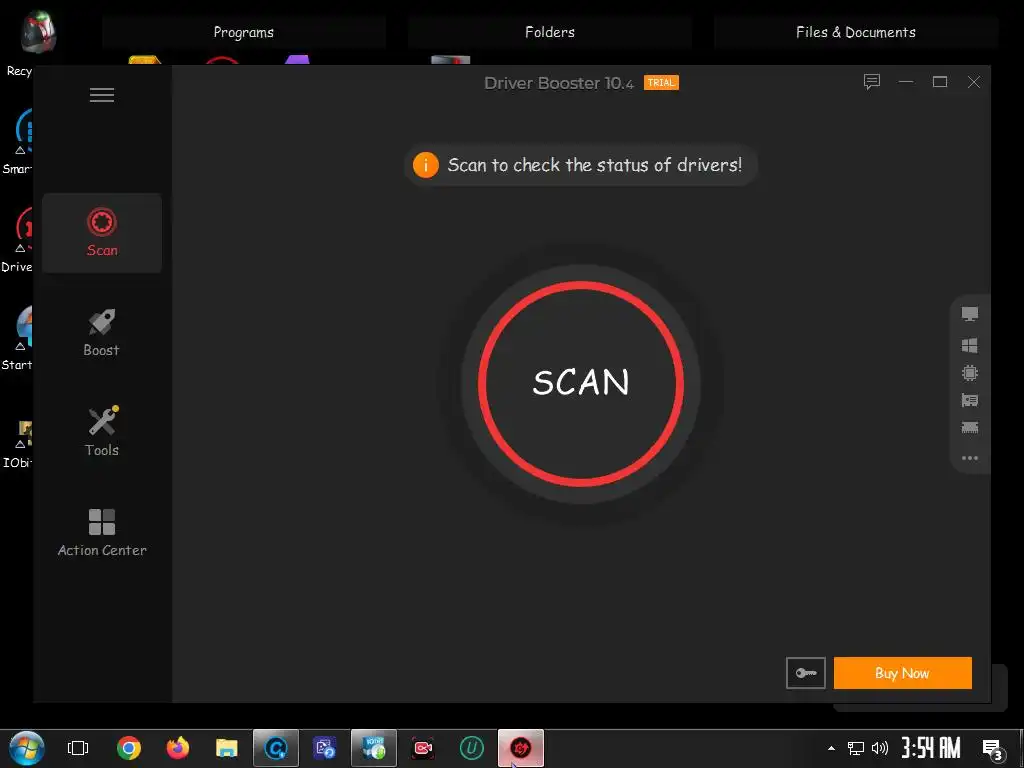Show monitor device info icon
Viewport: 1024px width, 768px height.
[x=970, y=314]
